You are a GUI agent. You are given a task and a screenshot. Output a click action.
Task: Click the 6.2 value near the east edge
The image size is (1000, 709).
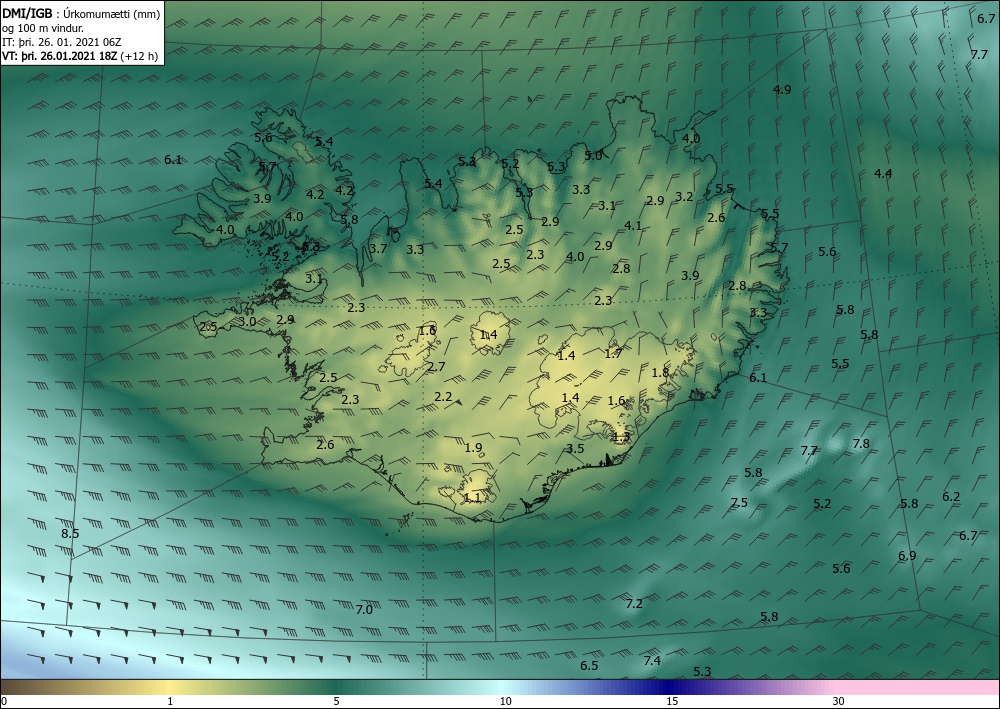tap(951, 496)
